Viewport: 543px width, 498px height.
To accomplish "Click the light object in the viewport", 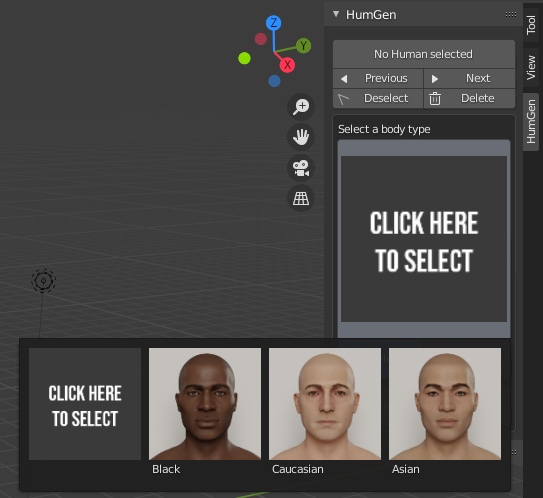I will pyautogui.click(x=43, y=281).
